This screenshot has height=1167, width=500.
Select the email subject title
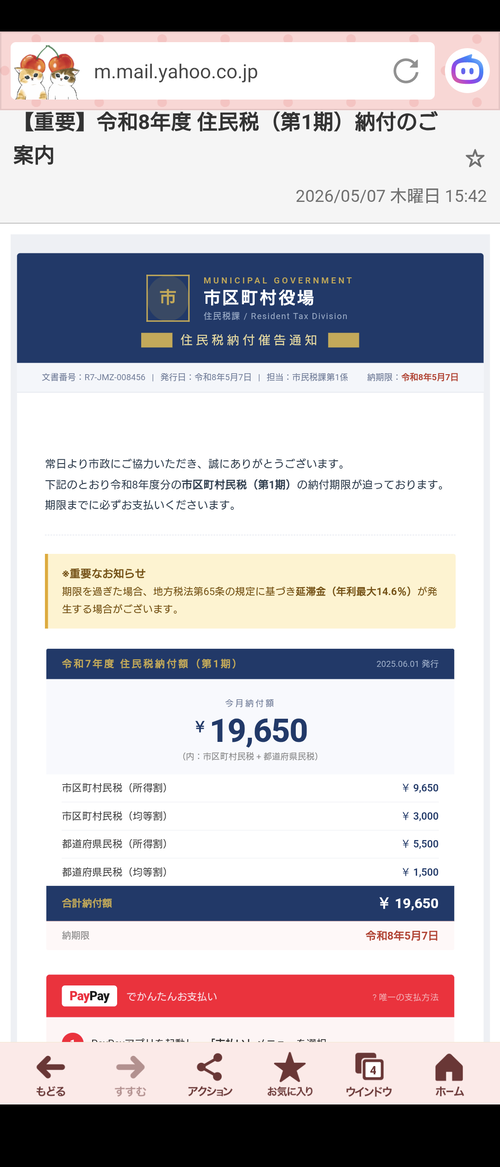[225, 138]
